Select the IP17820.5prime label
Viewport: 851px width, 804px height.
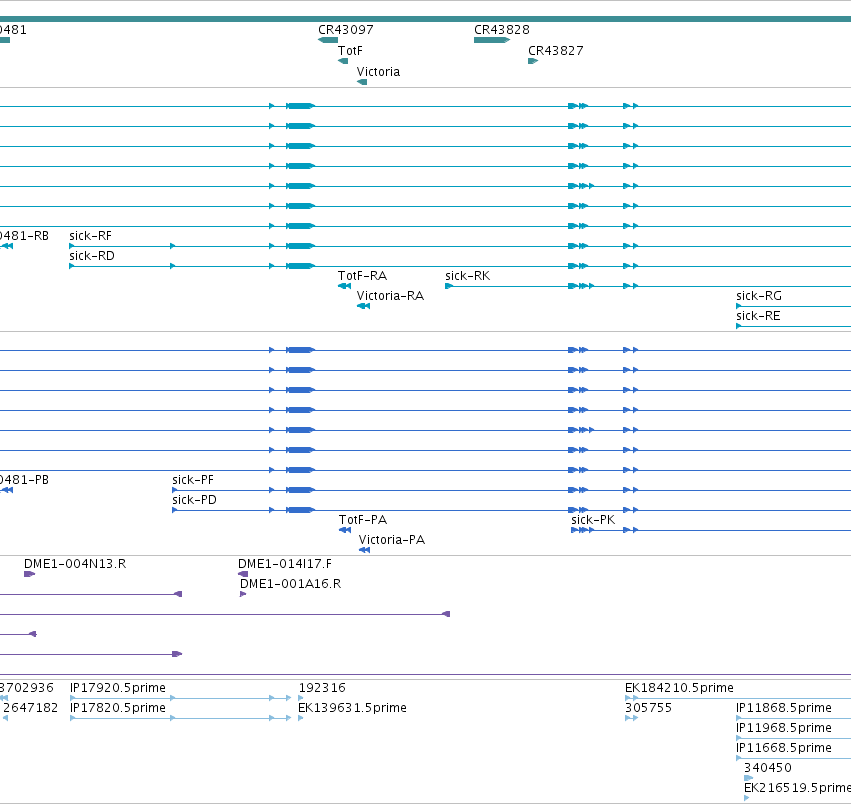tap(118, 708)
